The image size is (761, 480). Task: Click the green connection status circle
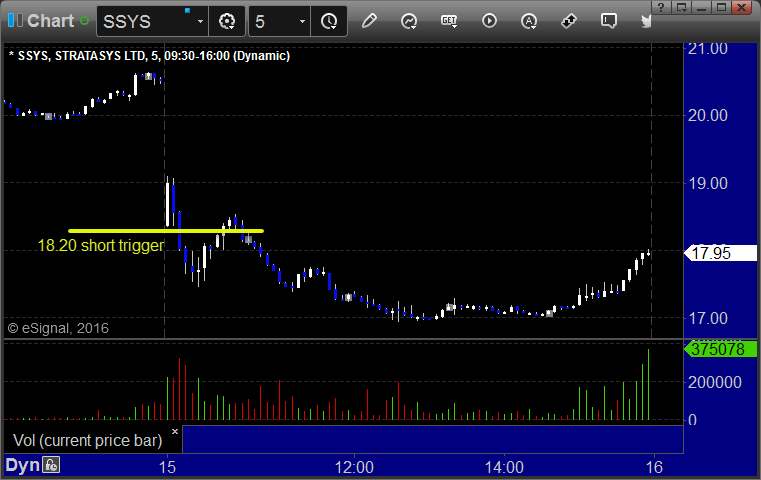click(84, 21)
